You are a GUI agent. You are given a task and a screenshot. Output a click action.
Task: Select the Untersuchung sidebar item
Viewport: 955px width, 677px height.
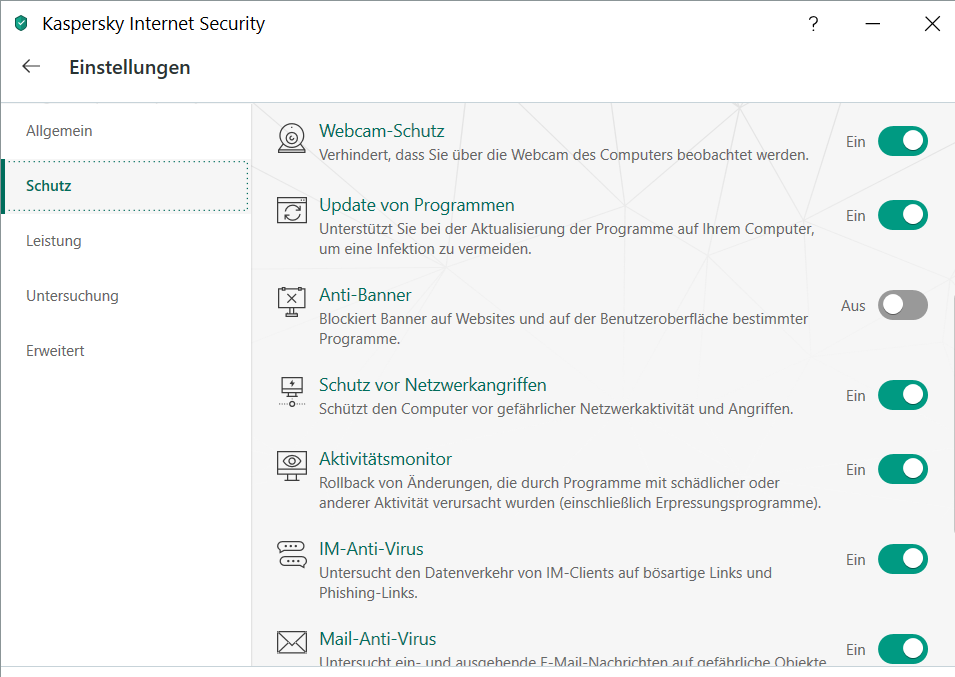72,296
